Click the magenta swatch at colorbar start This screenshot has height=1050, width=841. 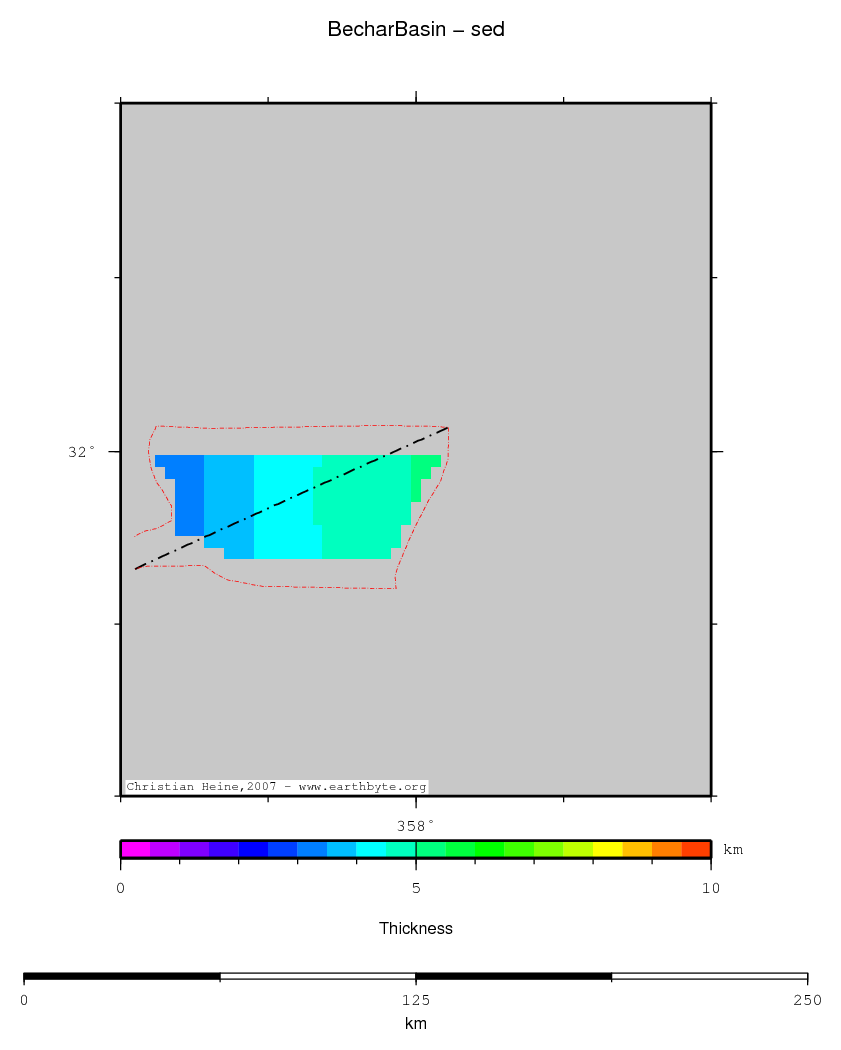pos(135,849)
